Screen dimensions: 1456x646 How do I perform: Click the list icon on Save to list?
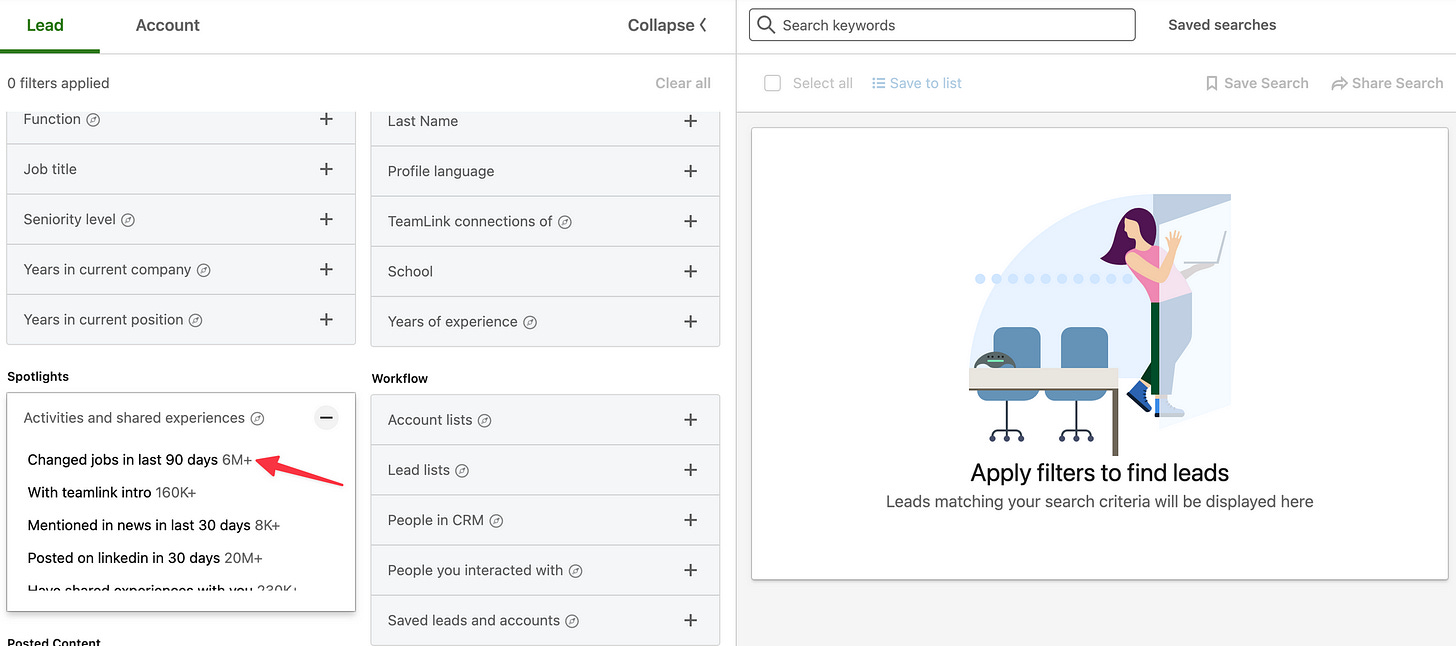(878, 83)
